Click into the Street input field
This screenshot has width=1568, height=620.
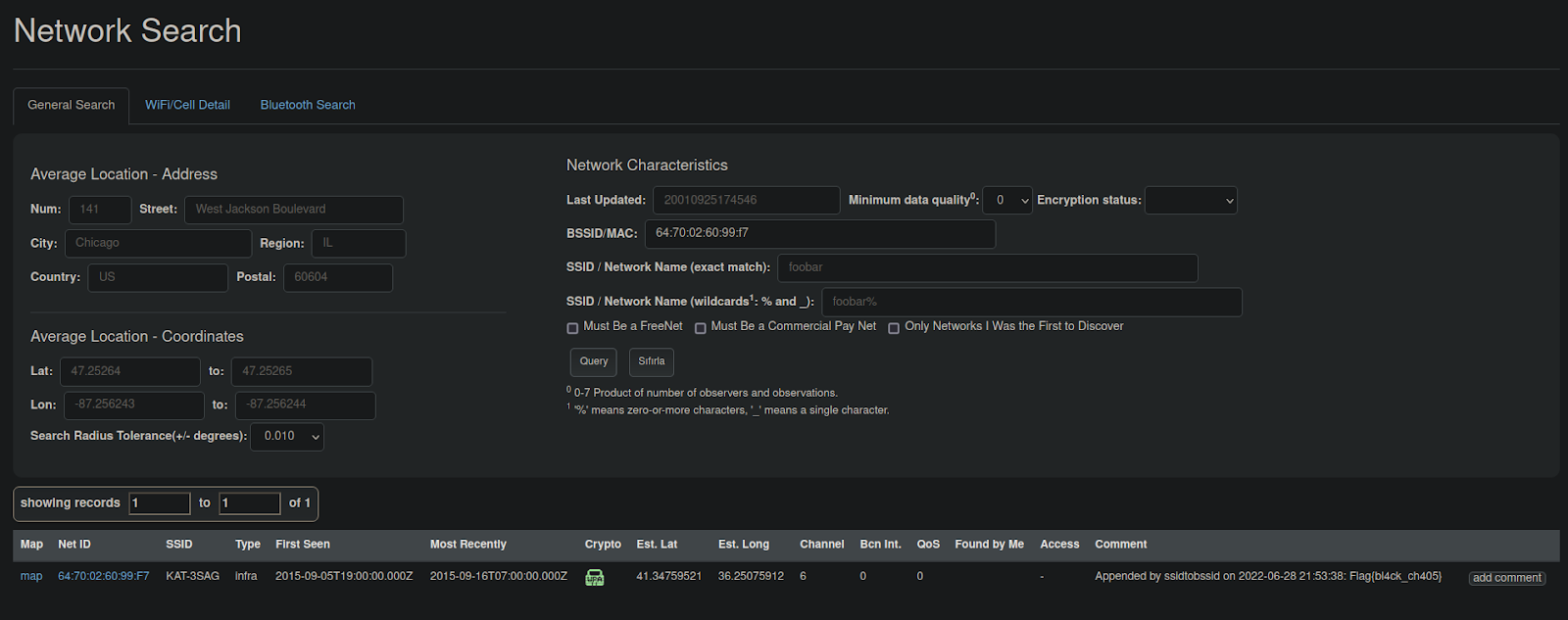coord(294,210)
